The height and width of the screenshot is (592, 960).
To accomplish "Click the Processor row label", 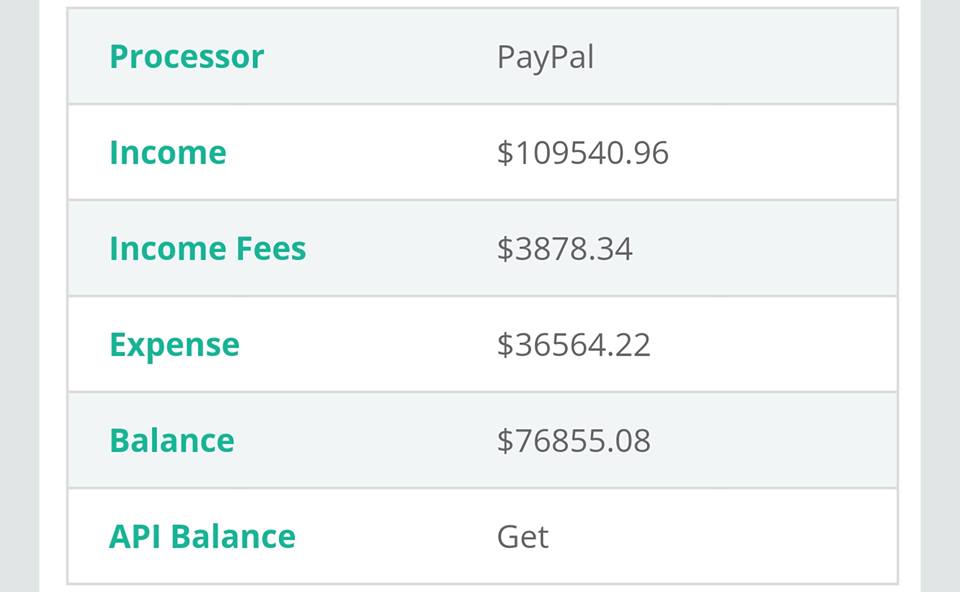I will 186,57.
